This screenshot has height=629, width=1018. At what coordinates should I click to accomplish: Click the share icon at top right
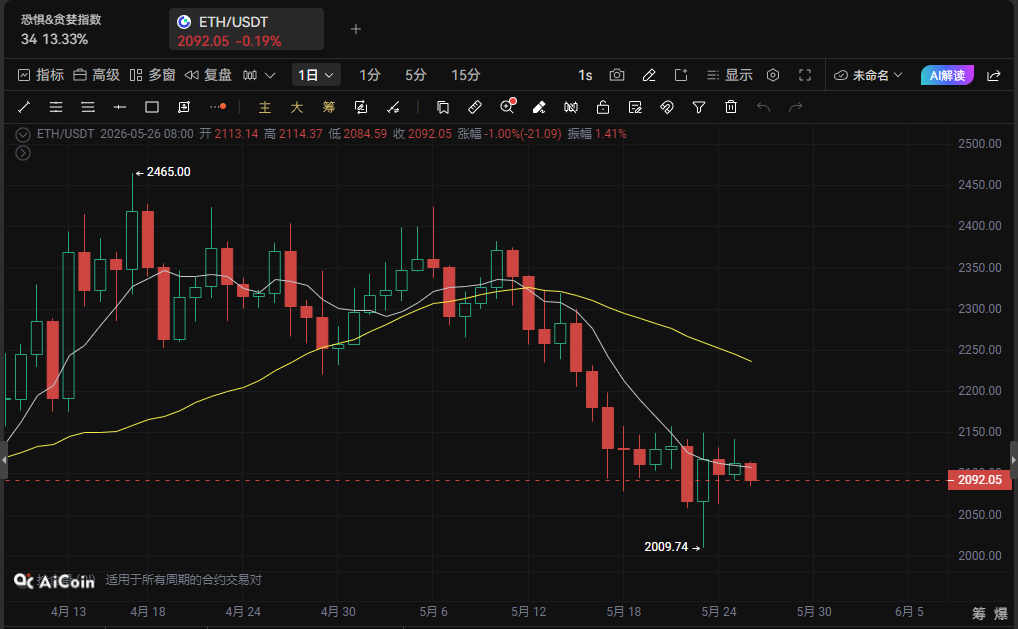(x=994, y=75)
